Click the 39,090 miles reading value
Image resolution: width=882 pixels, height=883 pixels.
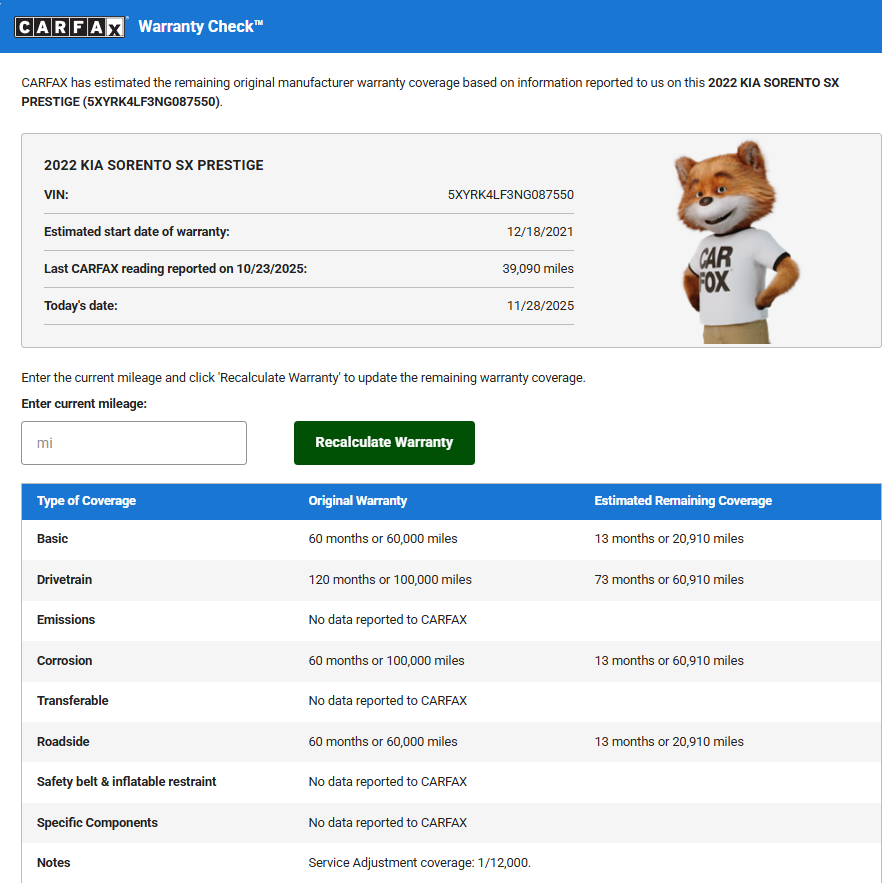tap(538, 269)
